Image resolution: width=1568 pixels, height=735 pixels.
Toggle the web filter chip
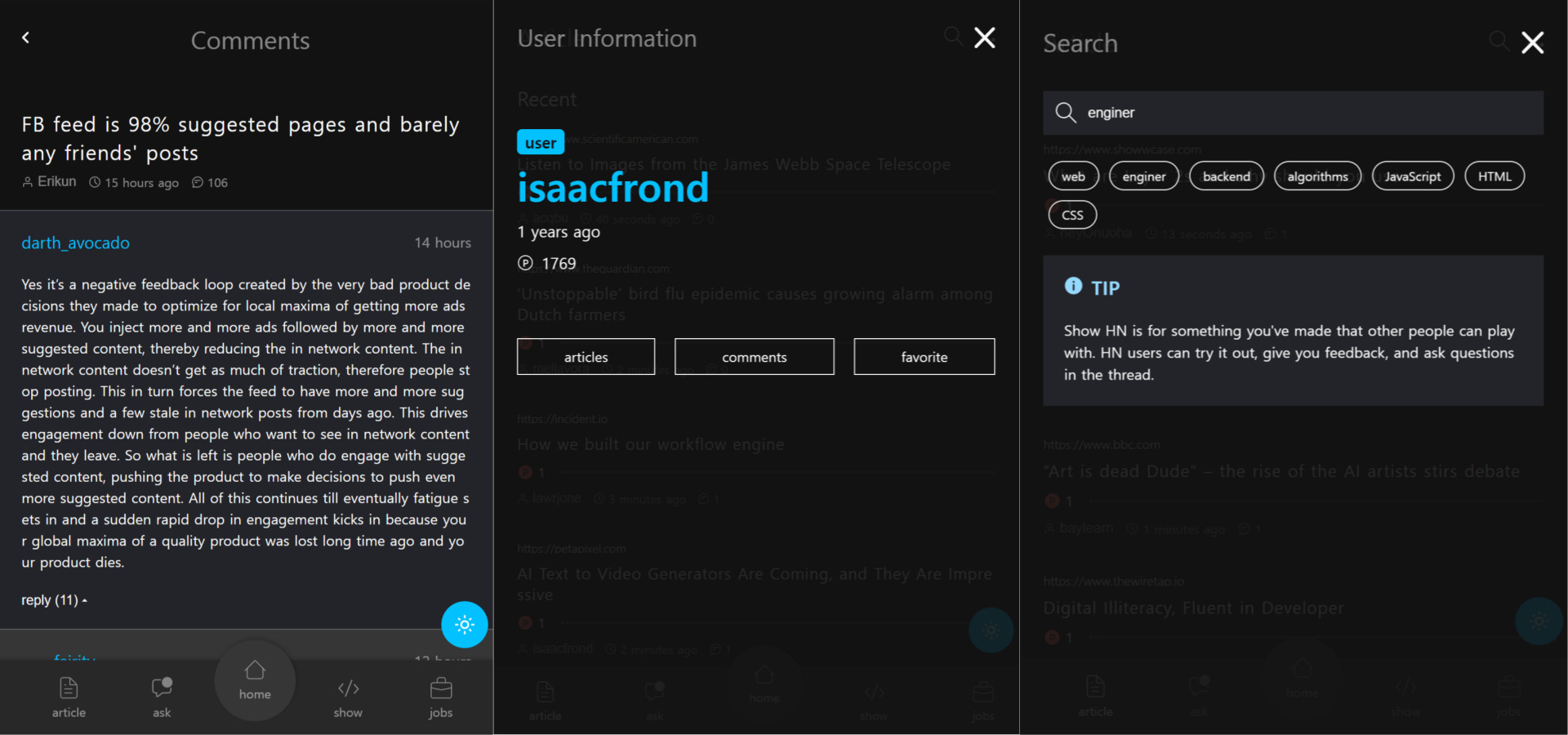coord(1072,176)
